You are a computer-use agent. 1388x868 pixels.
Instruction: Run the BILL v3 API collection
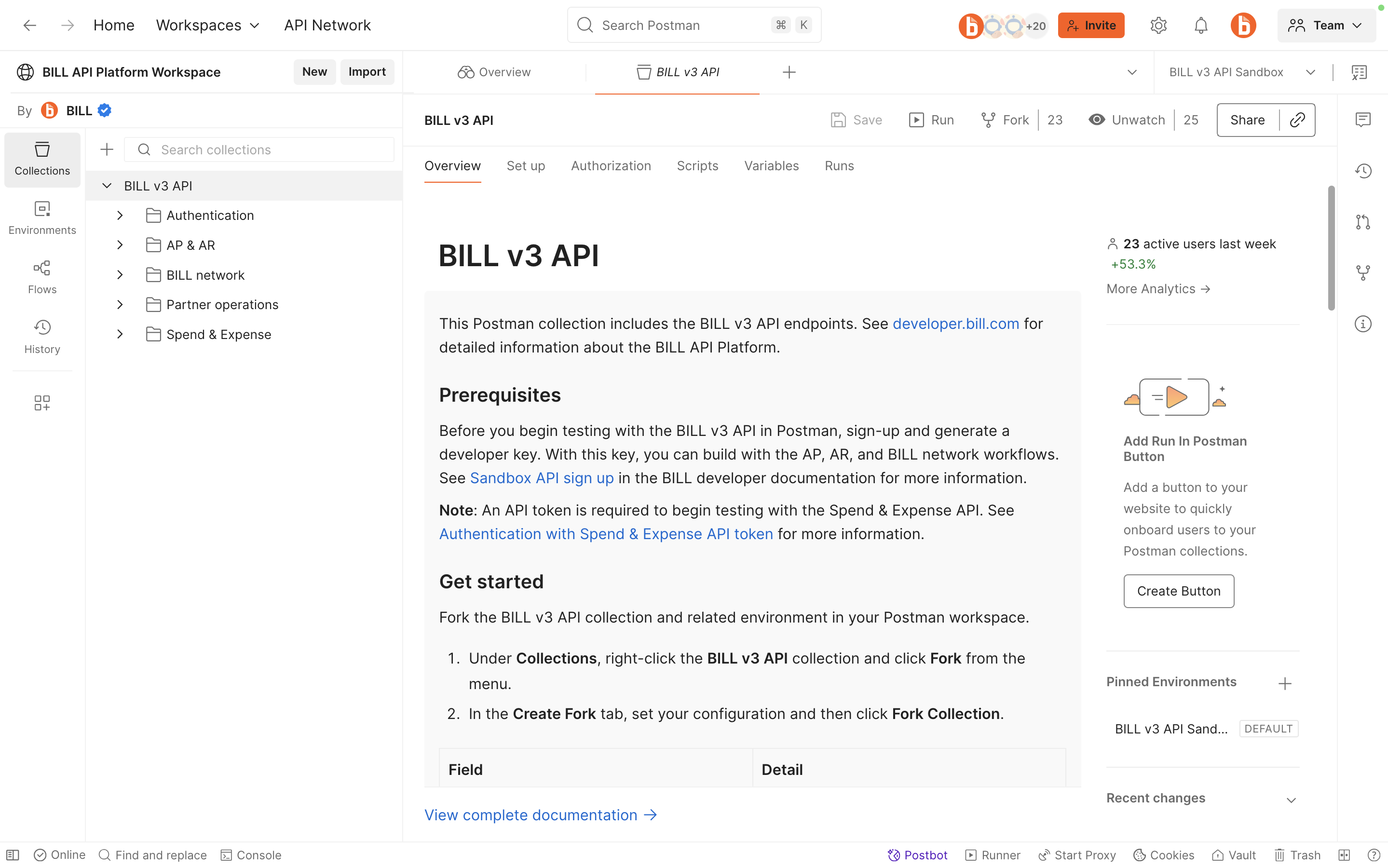click(931, 120)
